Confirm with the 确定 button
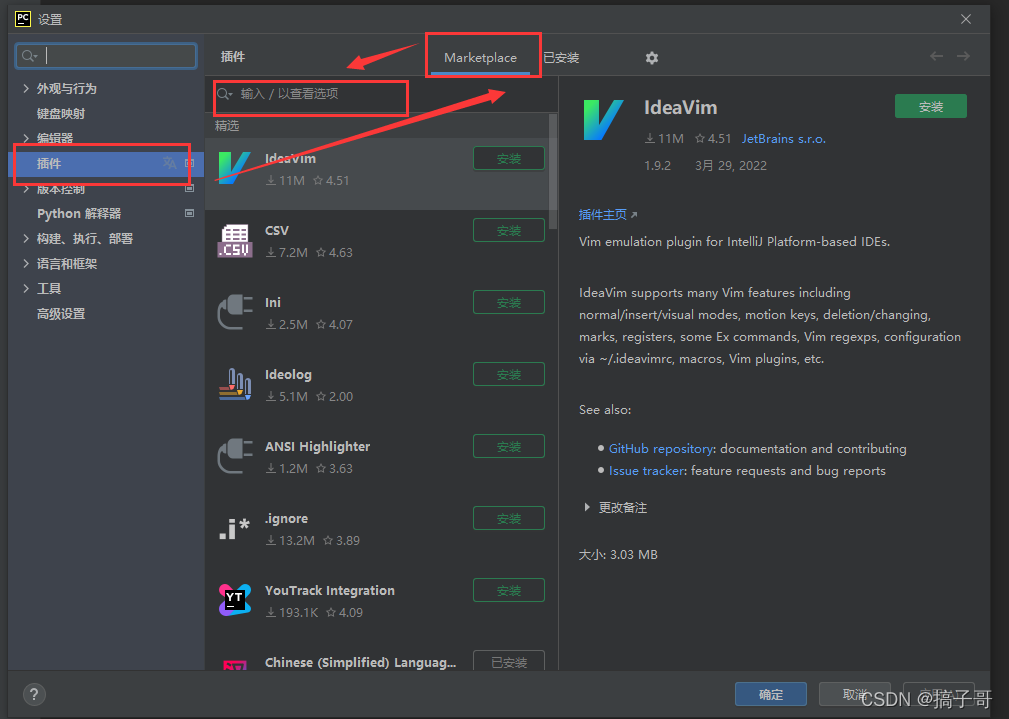The height and width of the screenshot is (719, 1009). (x=771, y=695)
